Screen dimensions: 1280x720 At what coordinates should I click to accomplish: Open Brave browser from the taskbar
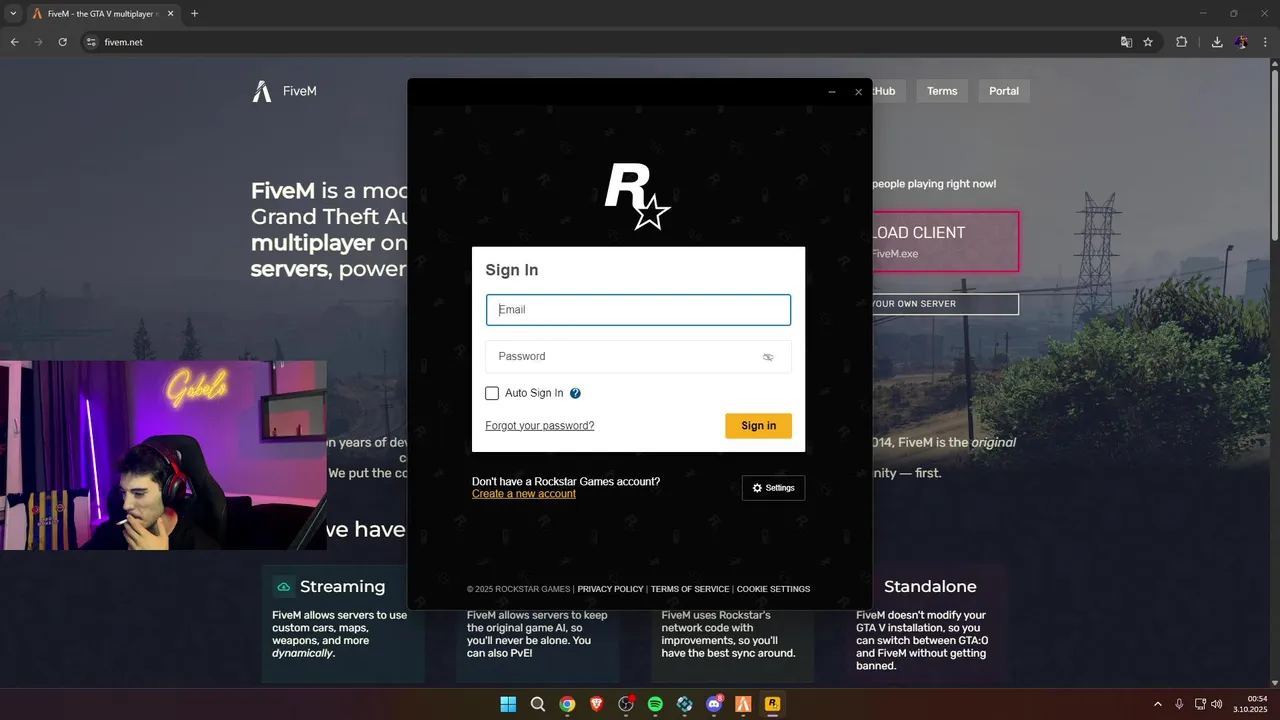click(597, 704)
